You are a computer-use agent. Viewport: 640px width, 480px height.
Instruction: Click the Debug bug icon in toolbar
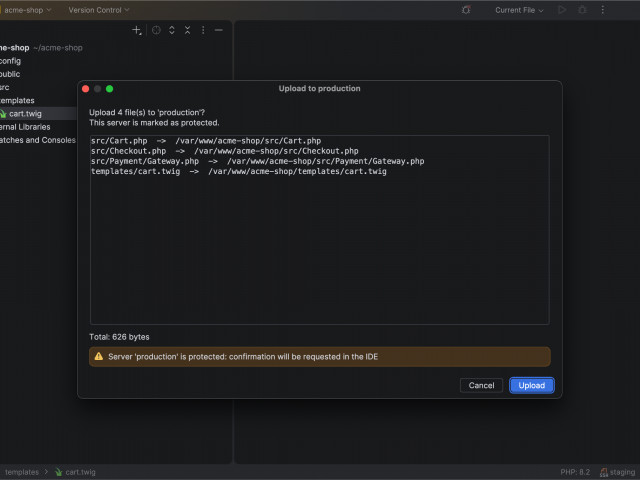pyautogui.click(x=582, y=10)
